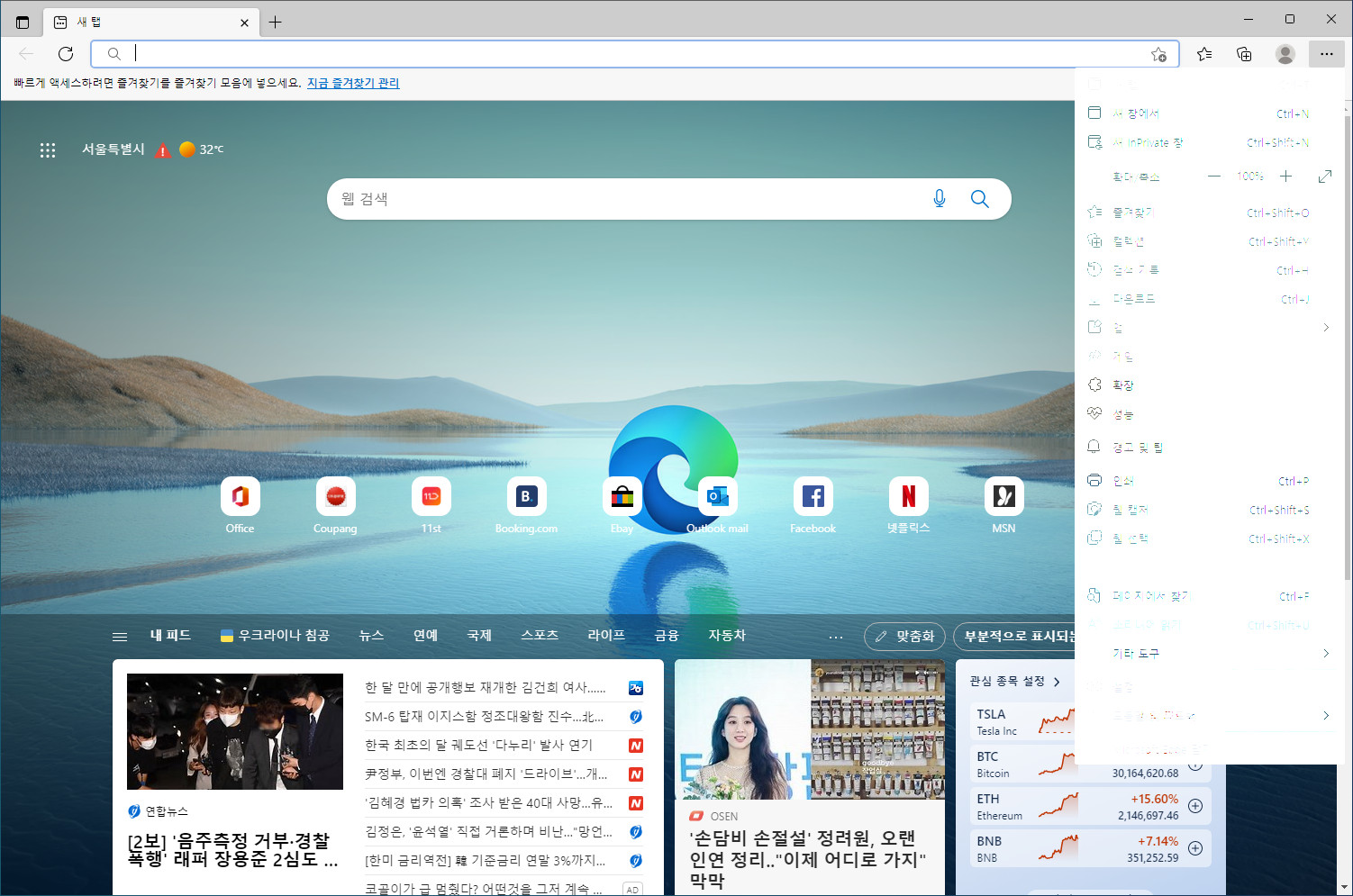Image resolution: width=1353 pixels, height=896 pixels.
Task: Show more feed categories with ellipsis
Action: [836, 637]
